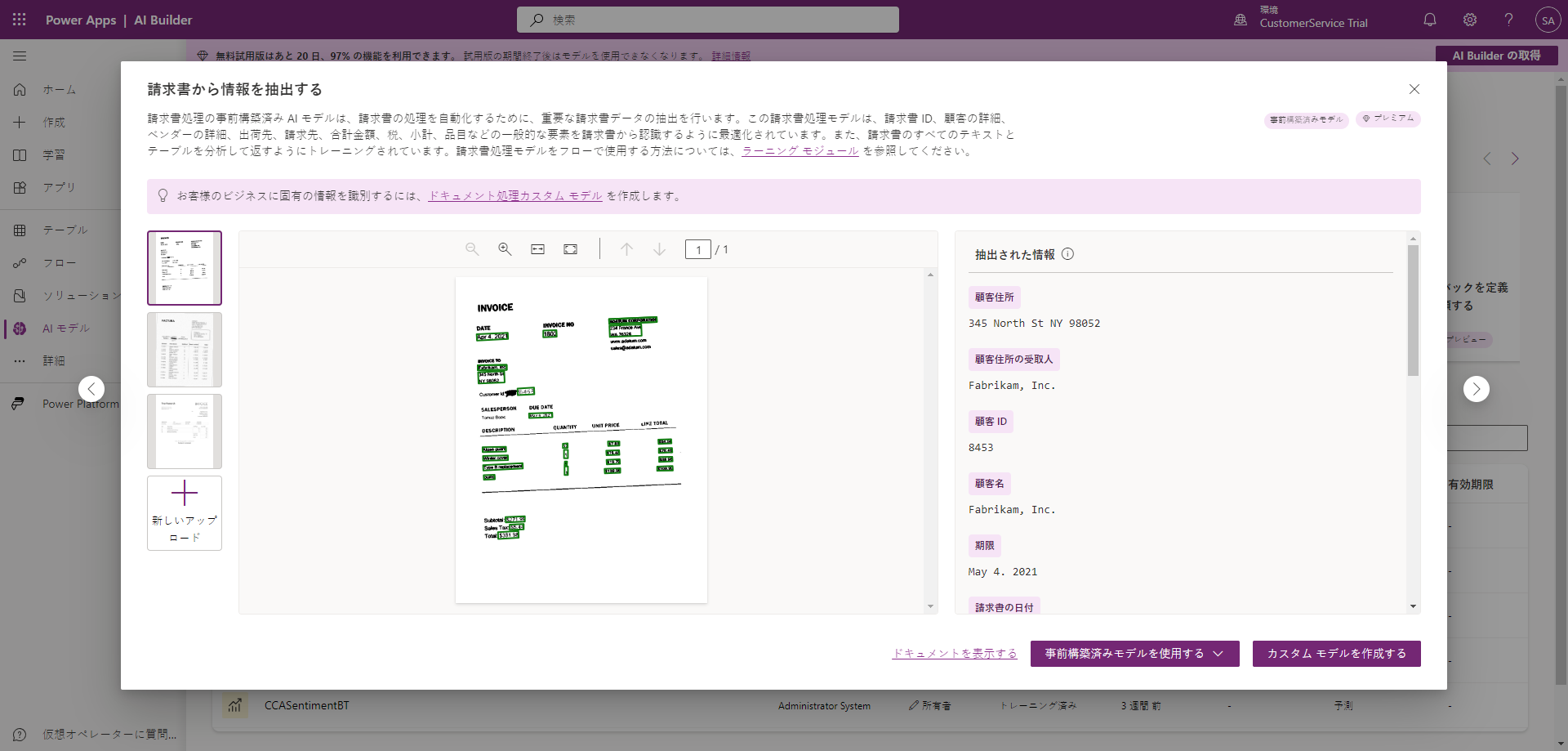Open Power Platform in the sidebar
This screenshot has height=751, width=1568.
[x=80, y=404]
